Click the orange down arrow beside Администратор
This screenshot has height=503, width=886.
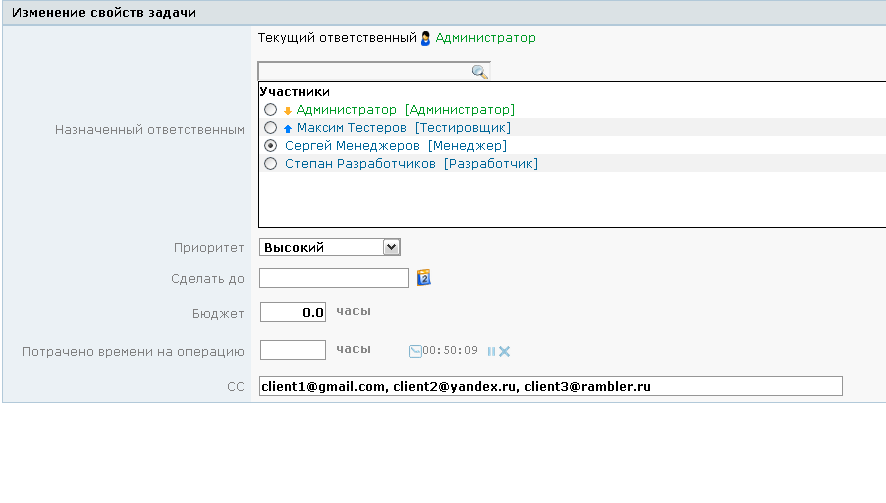pos(288,111)
